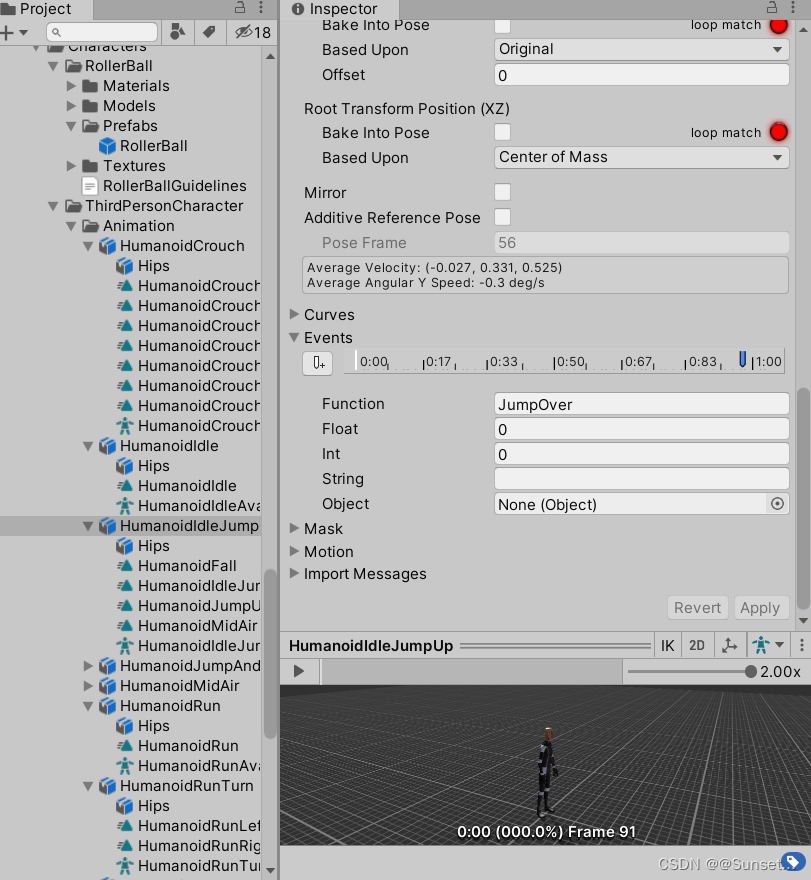
Task: Click the asset label tag icon
Action: click(x=793, y=863)
